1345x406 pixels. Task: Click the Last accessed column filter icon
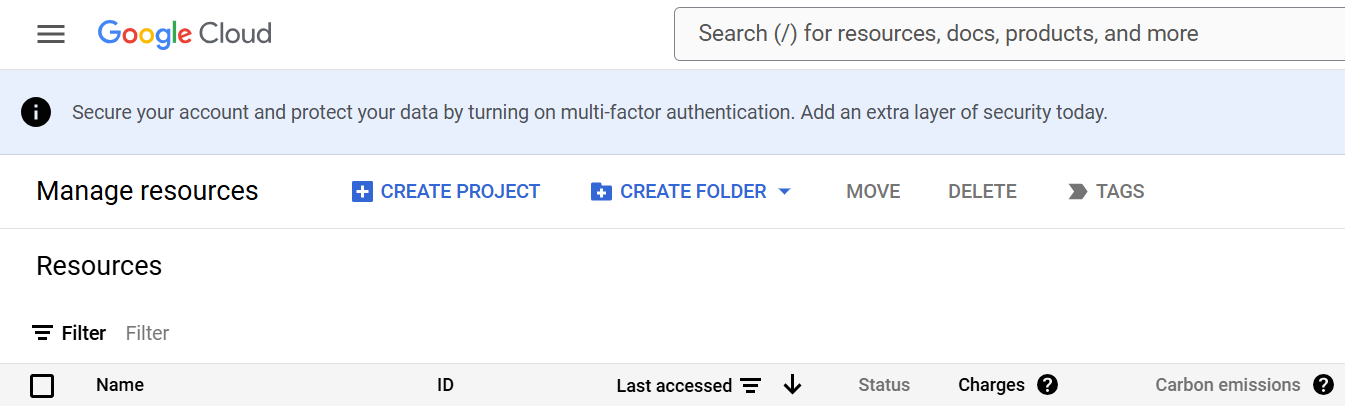751,385
